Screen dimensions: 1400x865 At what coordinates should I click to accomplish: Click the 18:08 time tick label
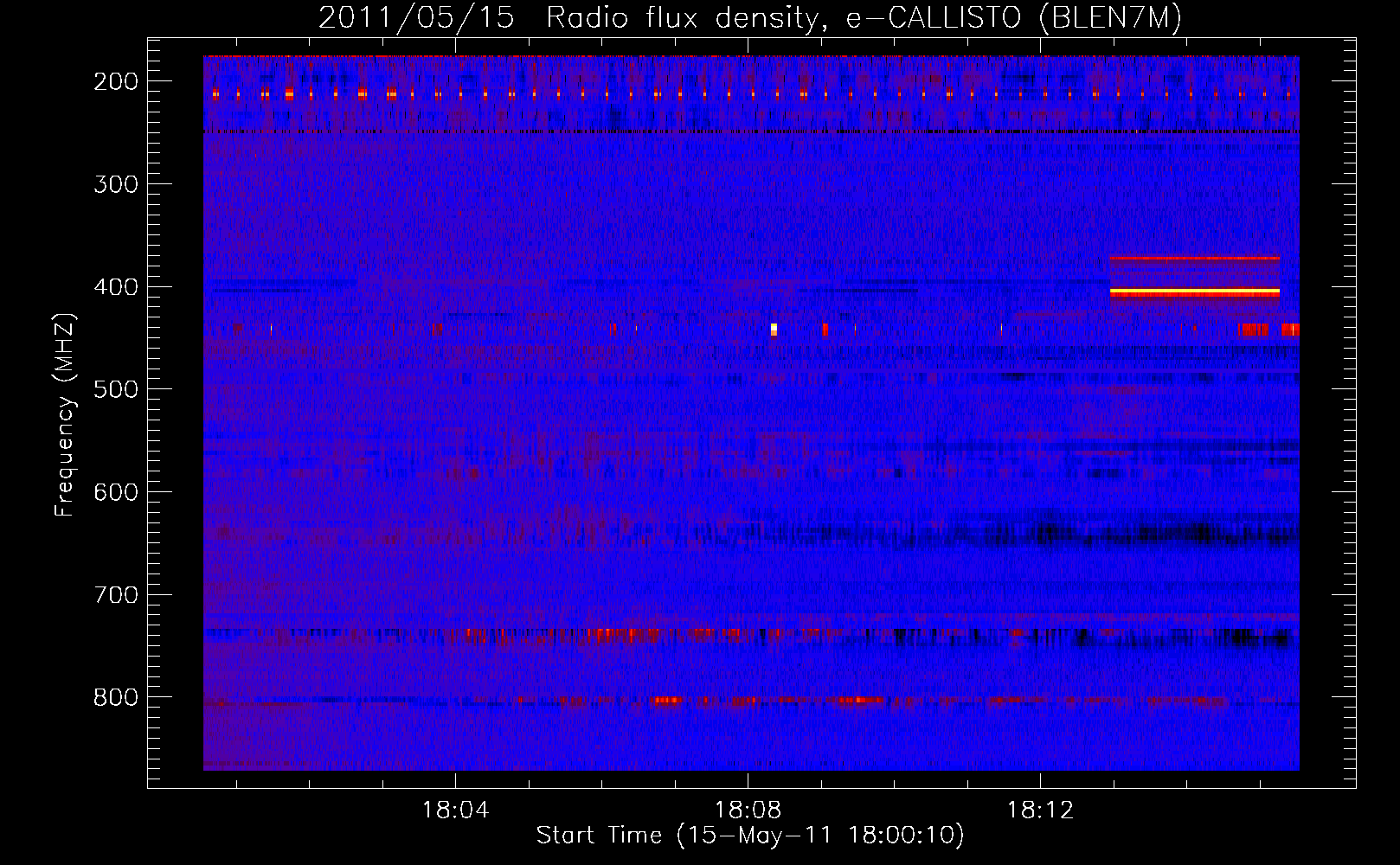point(748,811)
